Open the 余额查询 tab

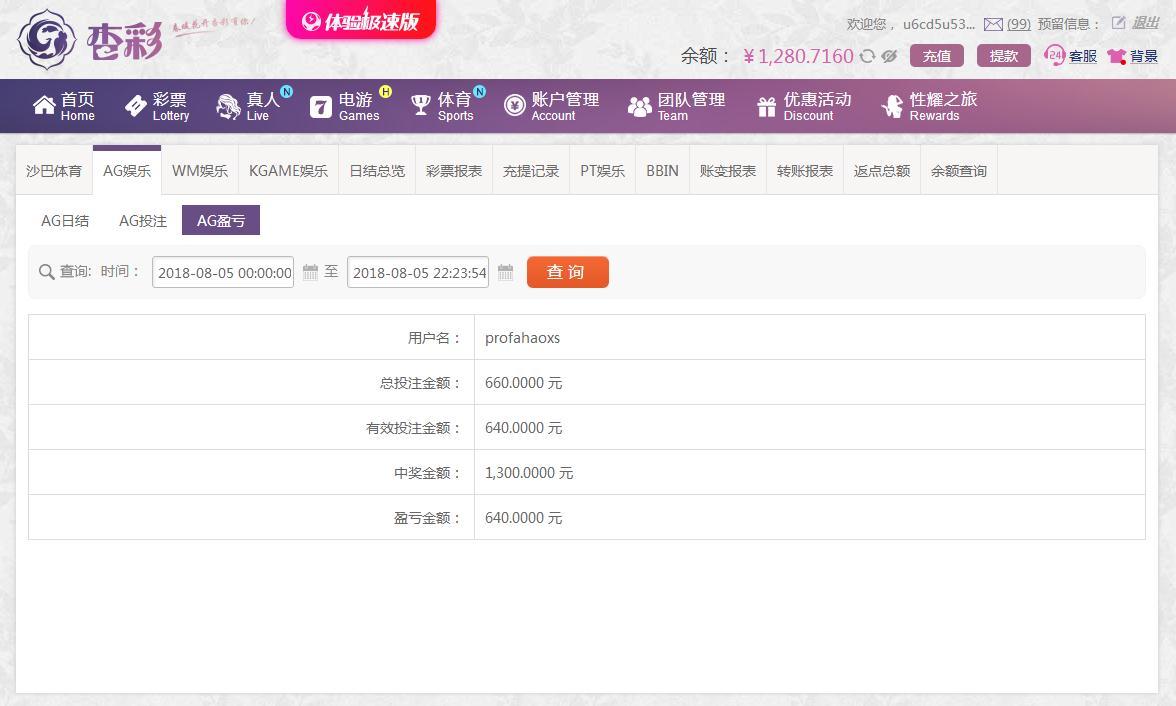[x=958, y=170]
